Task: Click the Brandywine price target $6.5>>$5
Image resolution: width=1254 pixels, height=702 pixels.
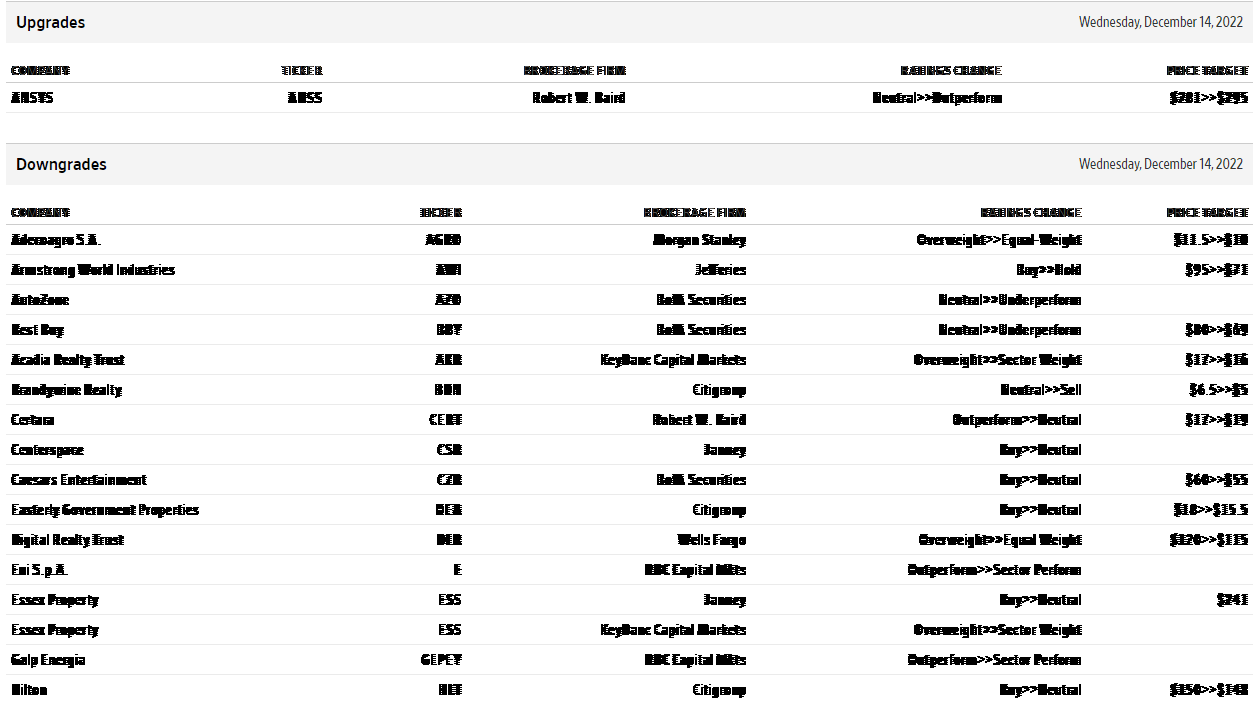Action: 1218,390
